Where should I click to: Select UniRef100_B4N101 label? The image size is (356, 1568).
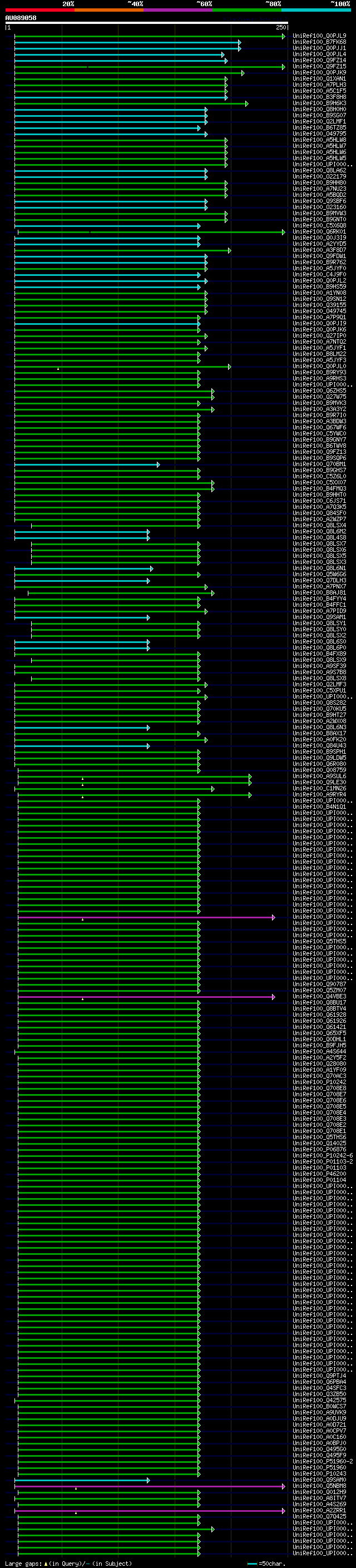tap(319, 807)
